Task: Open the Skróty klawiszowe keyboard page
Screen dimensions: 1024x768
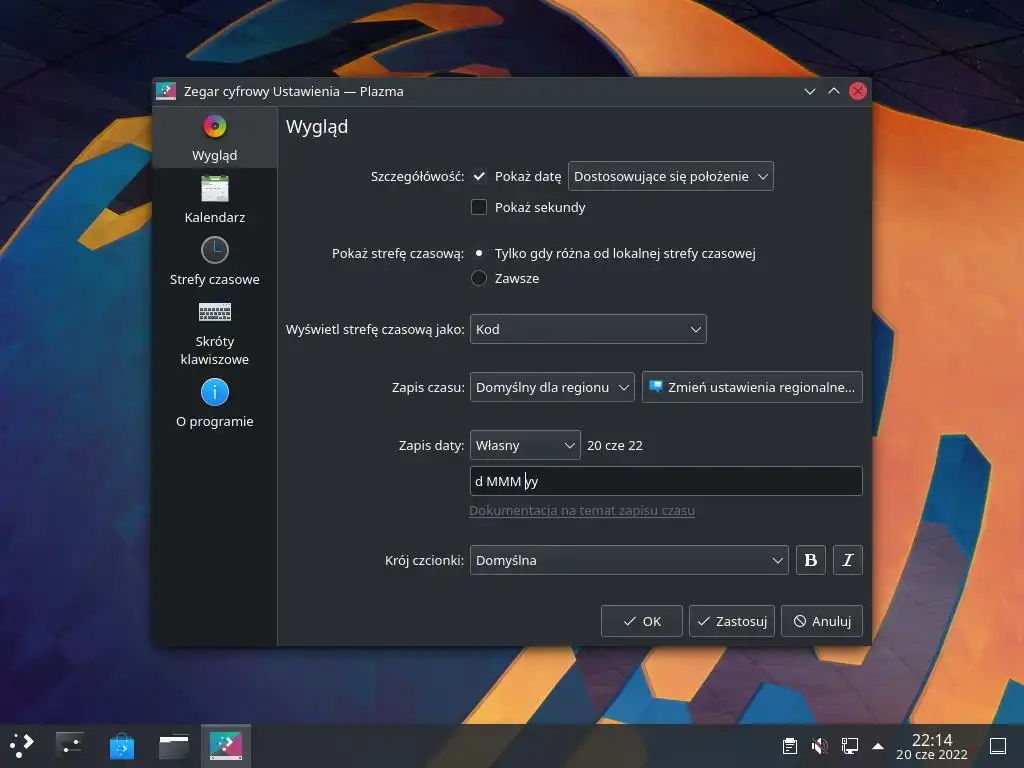Action: click(214, 332)
